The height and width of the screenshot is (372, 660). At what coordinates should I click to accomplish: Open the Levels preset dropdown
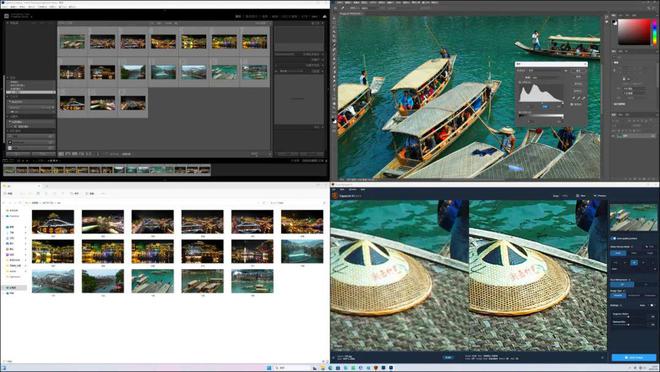point(548,71)
